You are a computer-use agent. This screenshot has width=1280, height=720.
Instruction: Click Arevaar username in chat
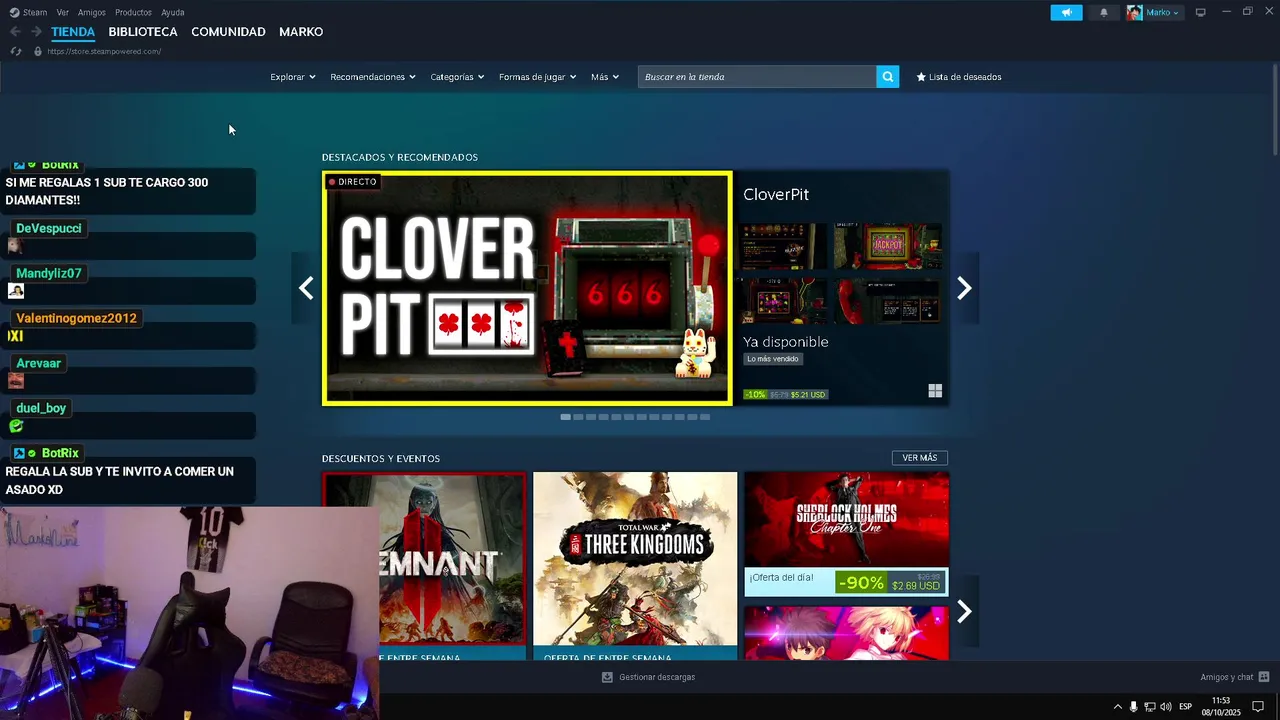pyautogui.click(x=39, y=363)
